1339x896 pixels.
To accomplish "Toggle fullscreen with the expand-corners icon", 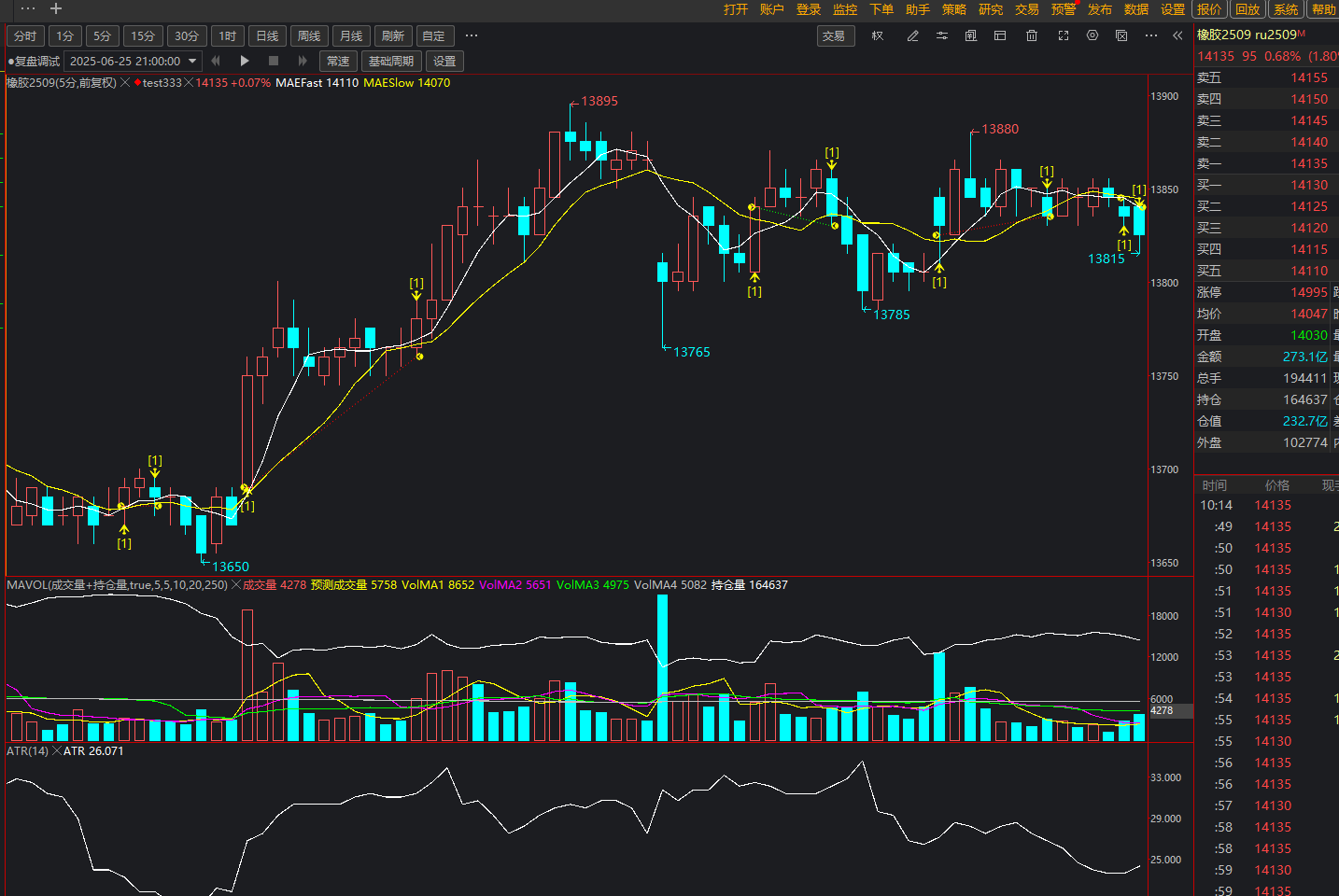I will (x=1063, y=35).
